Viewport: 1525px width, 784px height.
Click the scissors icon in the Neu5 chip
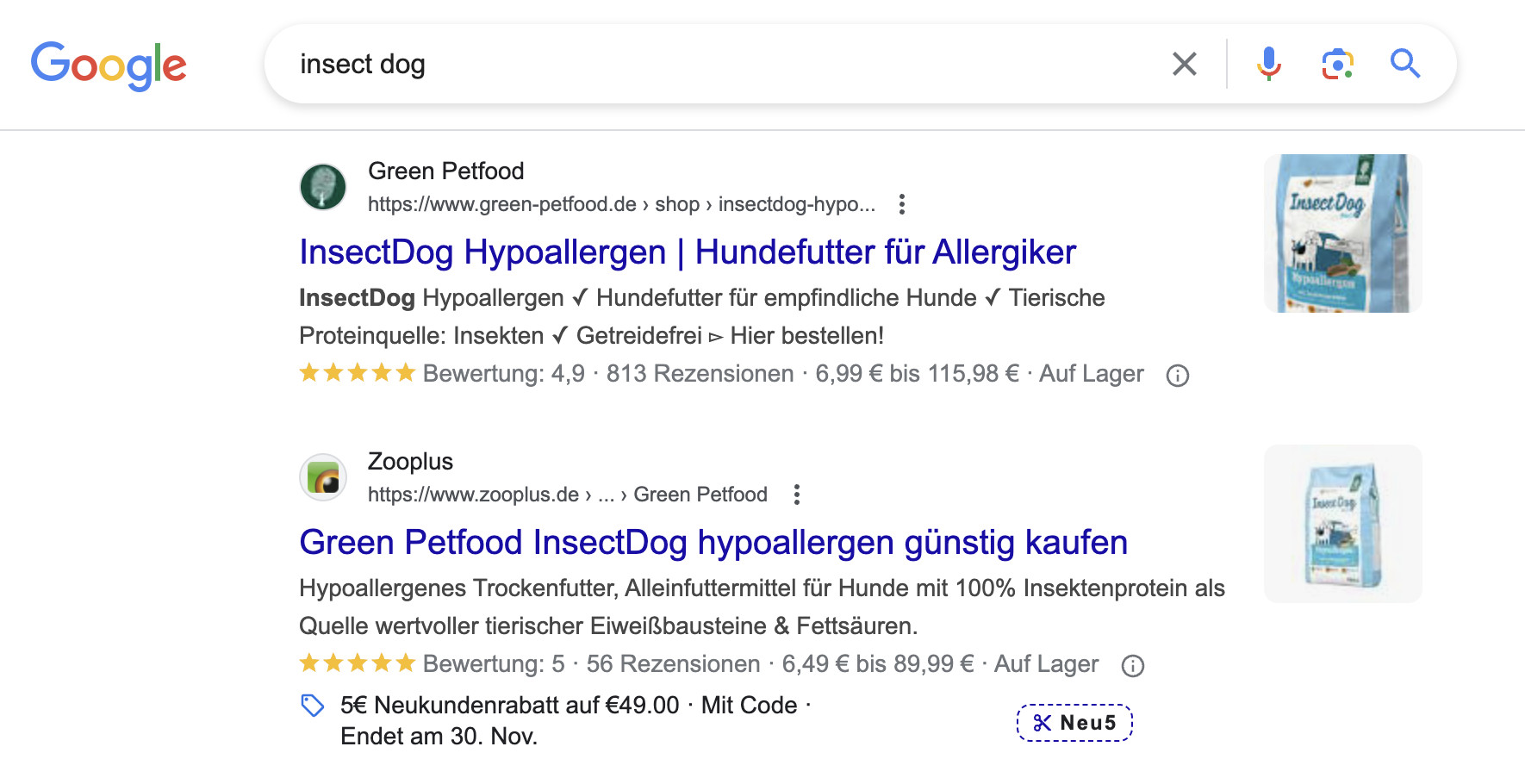[1043, 723]
